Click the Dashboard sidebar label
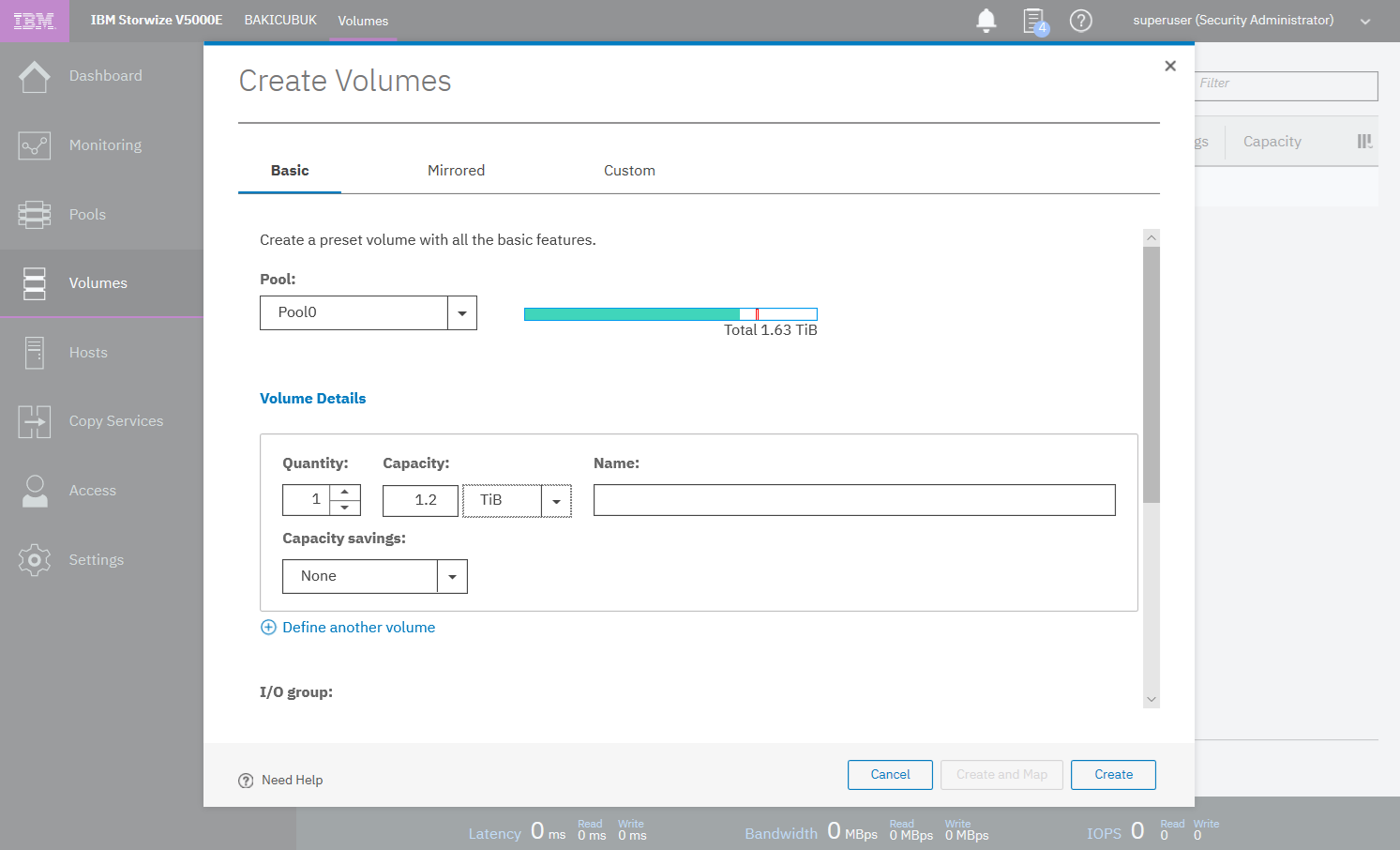Image resolution: width=1400 pixels, height=850 pixels. 106,76
